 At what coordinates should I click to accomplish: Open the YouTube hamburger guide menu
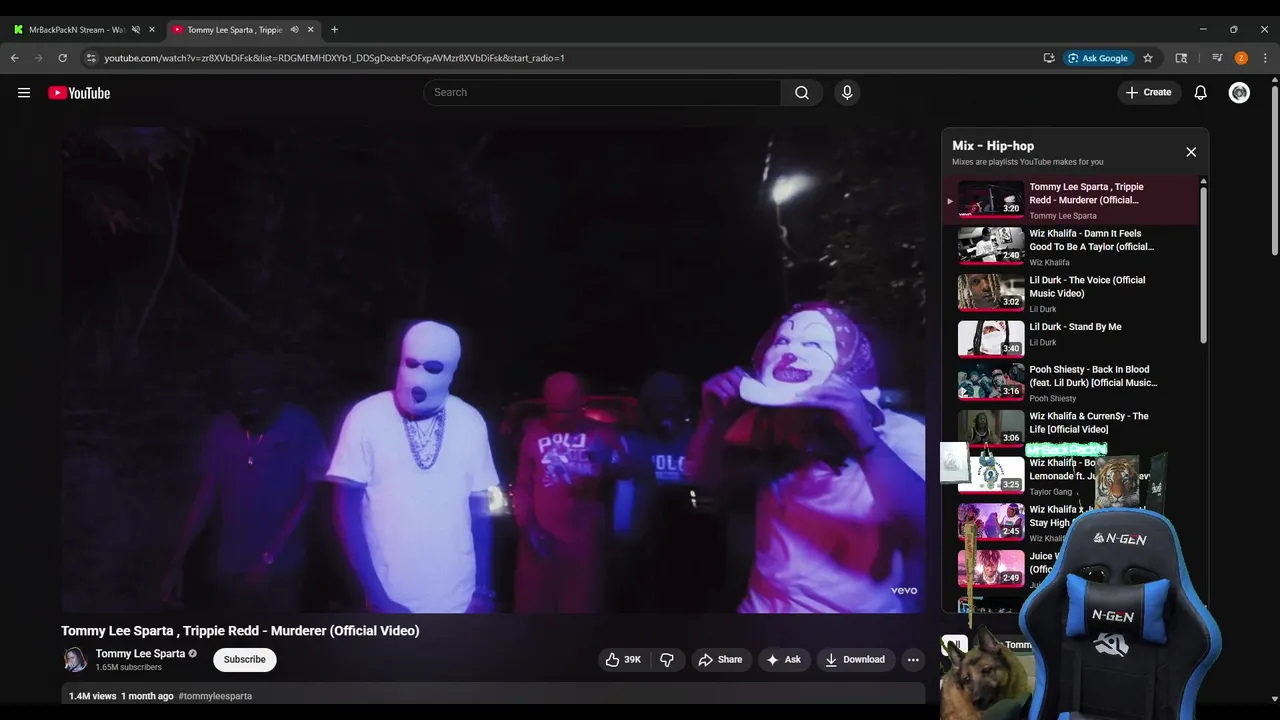pyautogui.click(x=24, y=93)
